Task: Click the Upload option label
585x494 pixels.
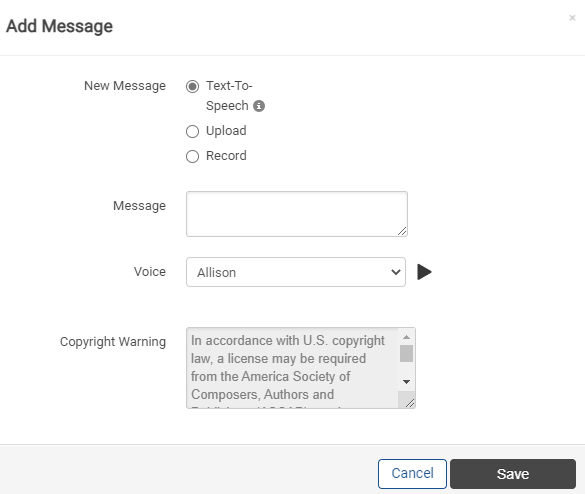Action: (226, 131)
